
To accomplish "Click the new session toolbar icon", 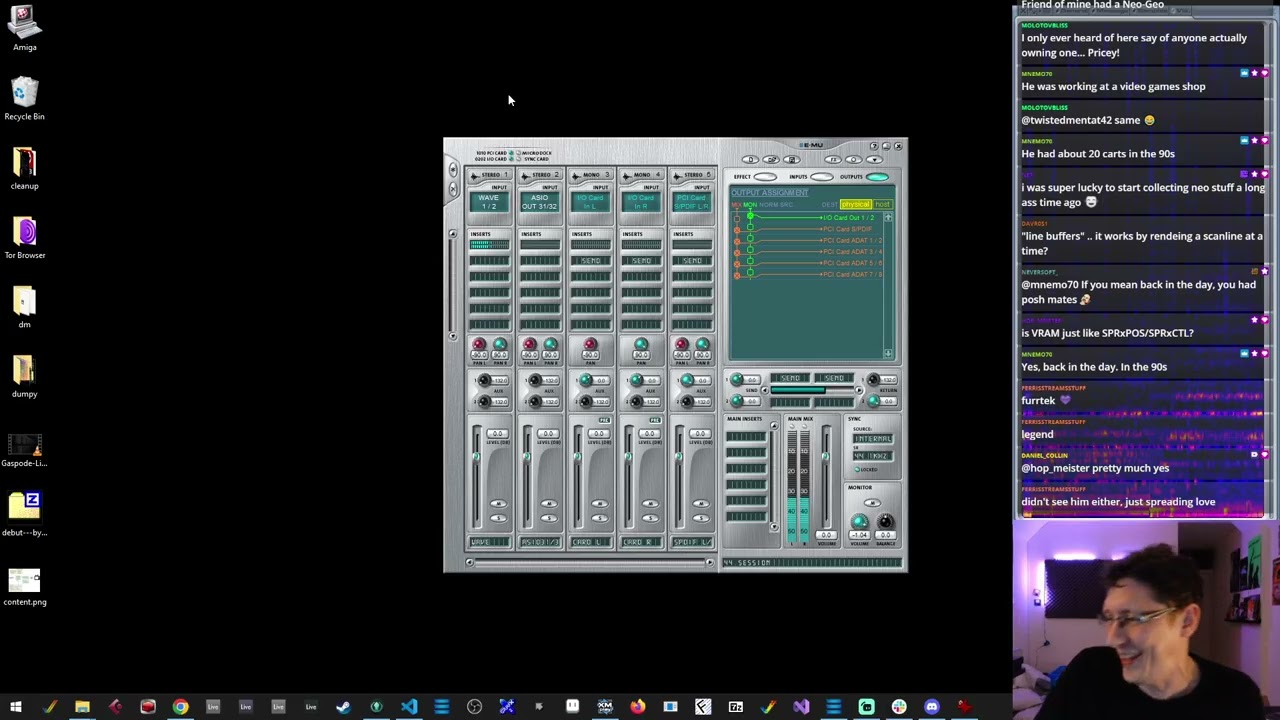I will point(750,160).
